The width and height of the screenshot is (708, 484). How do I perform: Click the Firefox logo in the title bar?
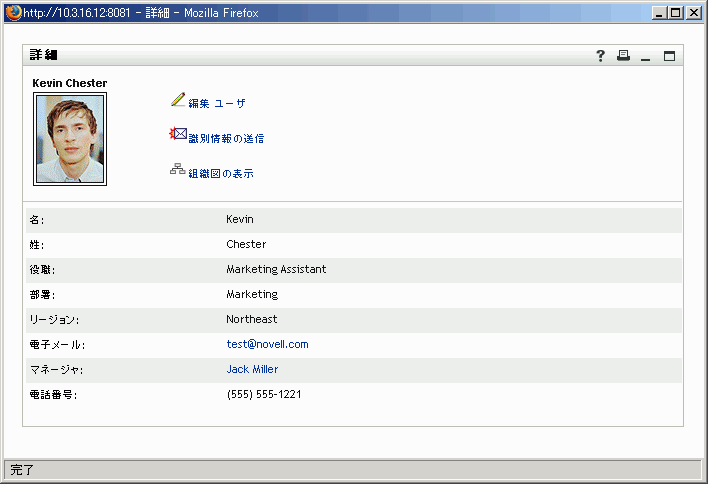(14, 12)
